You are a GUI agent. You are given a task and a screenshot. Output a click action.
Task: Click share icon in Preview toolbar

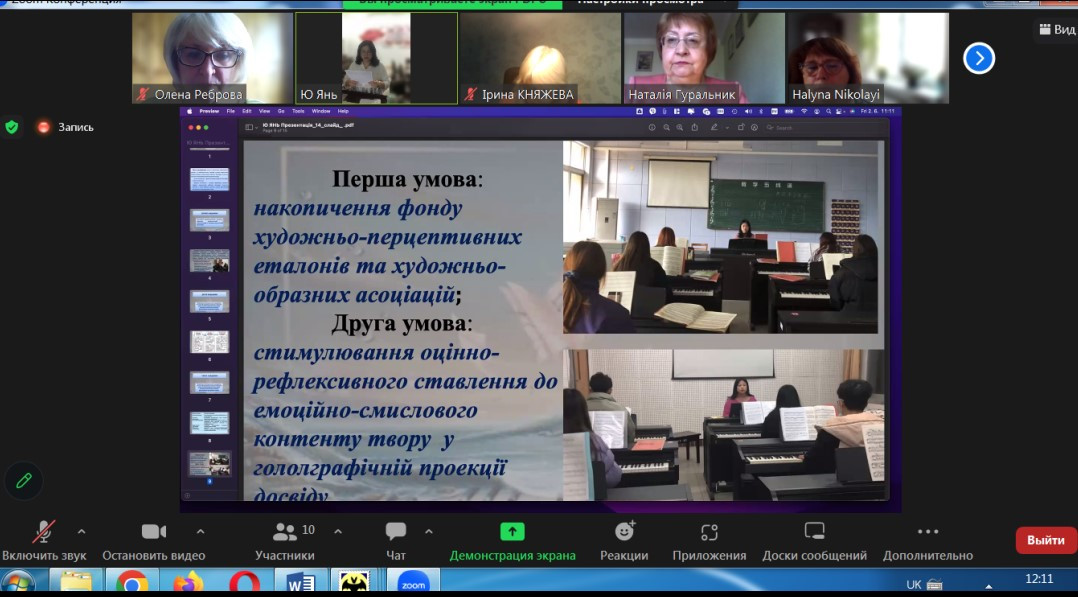694,127
